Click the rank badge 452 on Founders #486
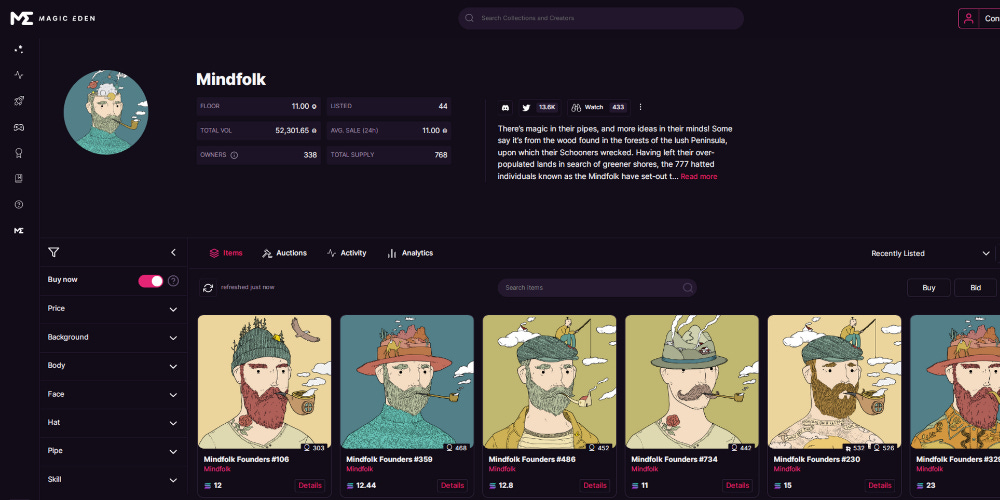Viewport: 1000px width, 500px height. pyautogui.click(x=599, y=448)
